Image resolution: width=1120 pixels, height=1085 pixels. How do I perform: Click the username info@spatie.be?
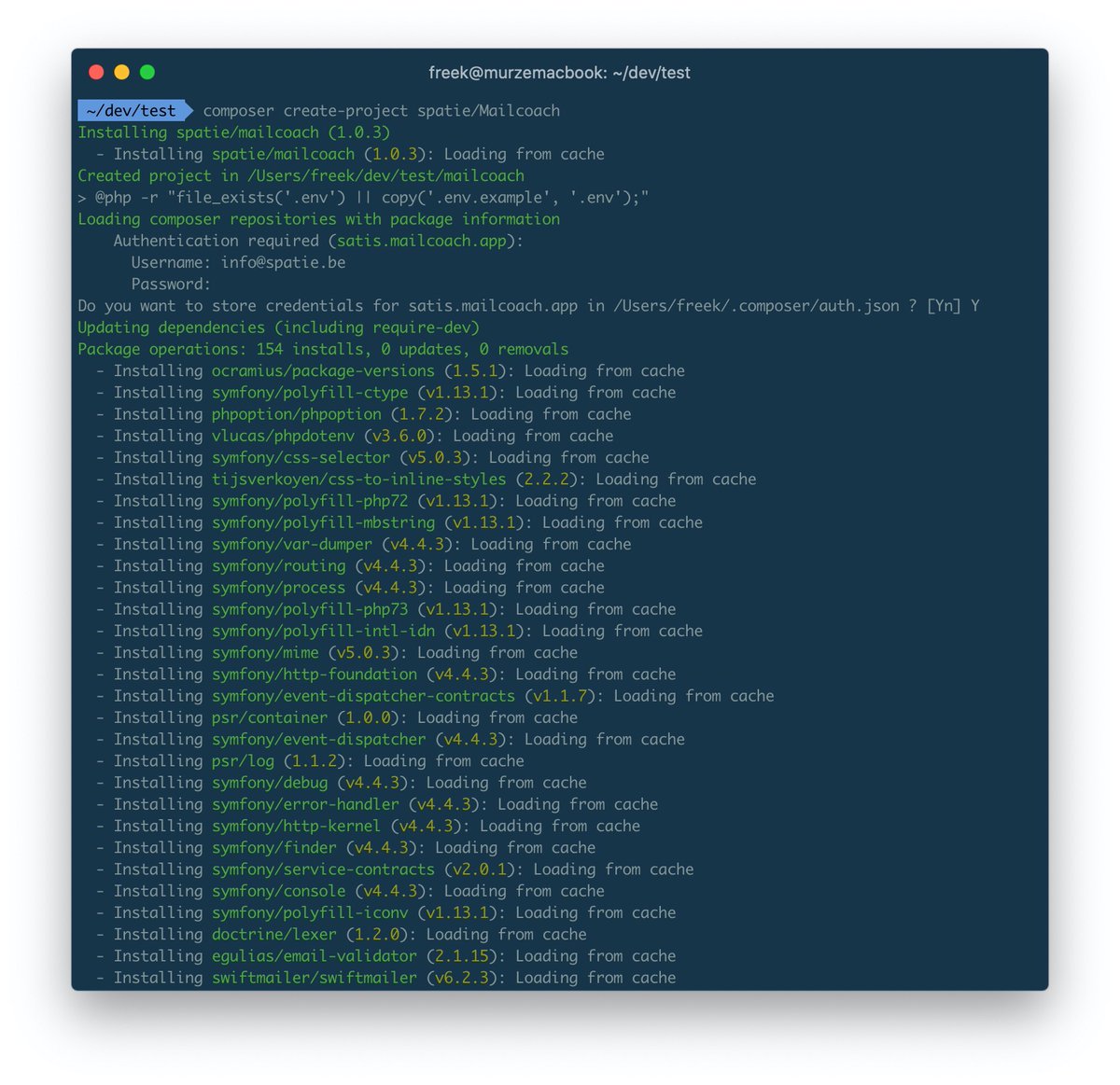pos(283,262)
